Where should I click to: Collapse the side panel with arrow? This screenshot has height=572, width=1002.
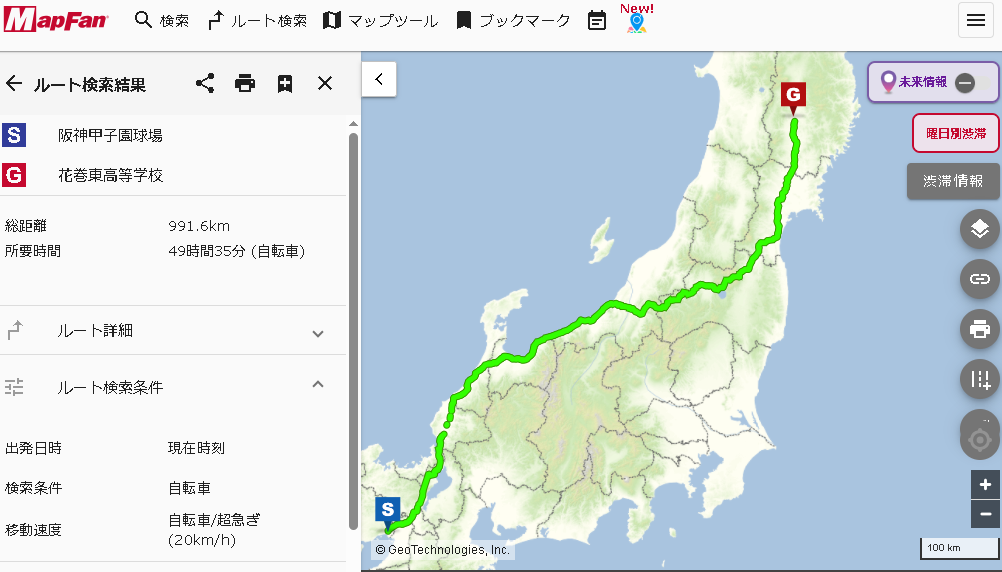click(379, 79)
